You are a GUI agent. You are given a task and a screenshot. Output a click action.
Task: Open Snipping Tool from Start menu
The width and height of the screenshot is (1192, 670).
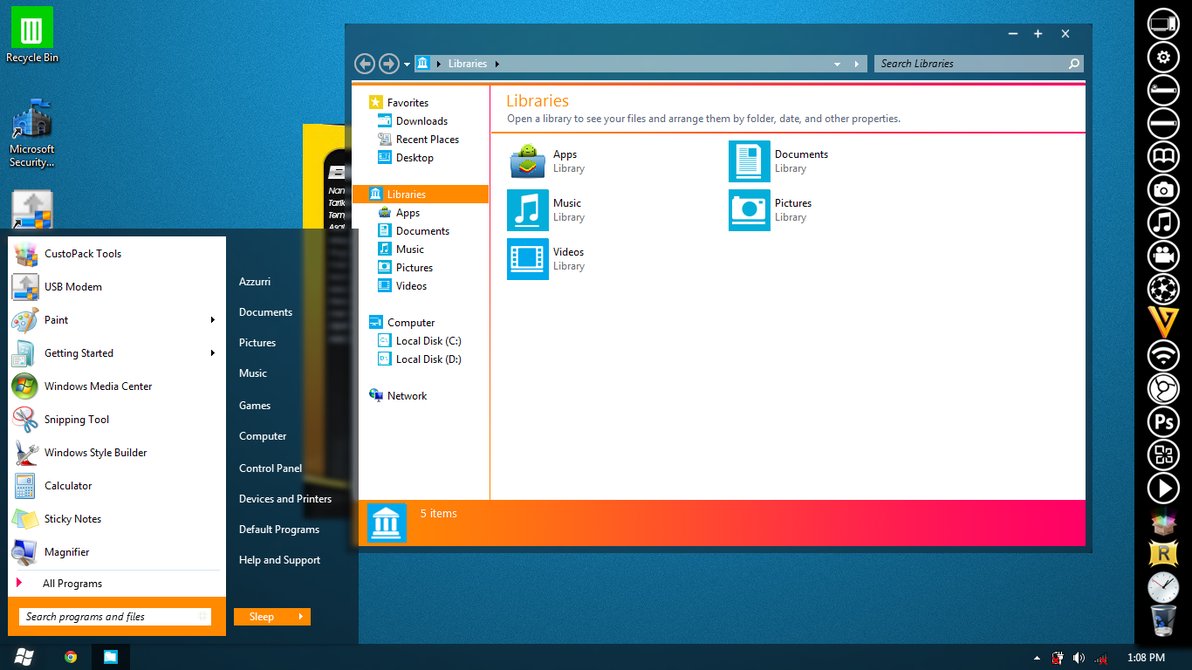(76, 420)
